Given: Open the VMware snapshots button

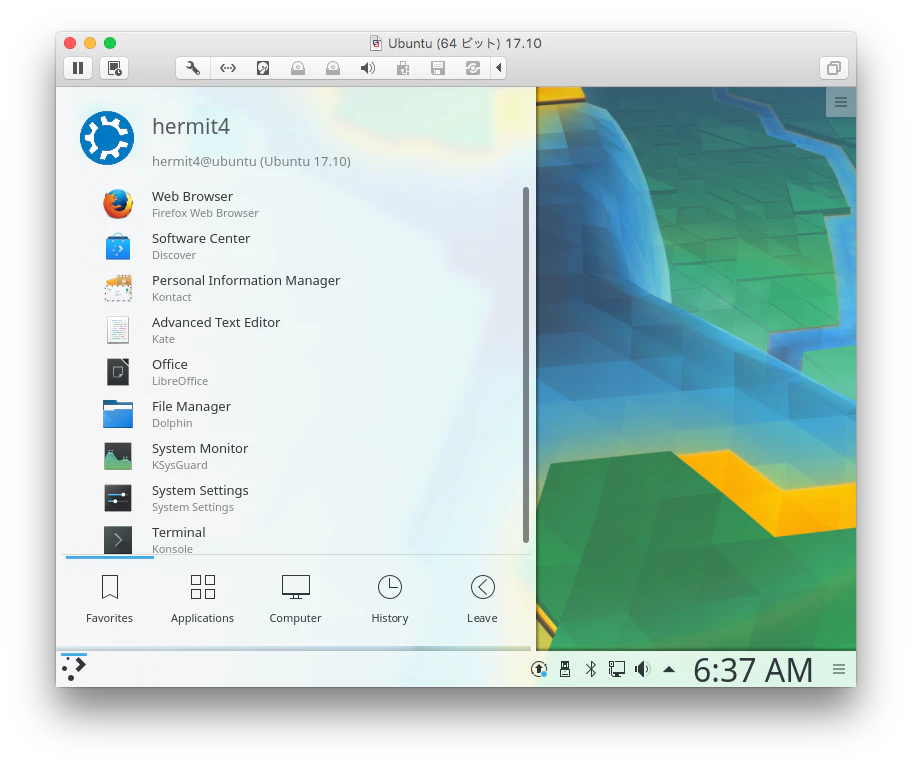Looking at the screenshot, I should tap(114, 68).
